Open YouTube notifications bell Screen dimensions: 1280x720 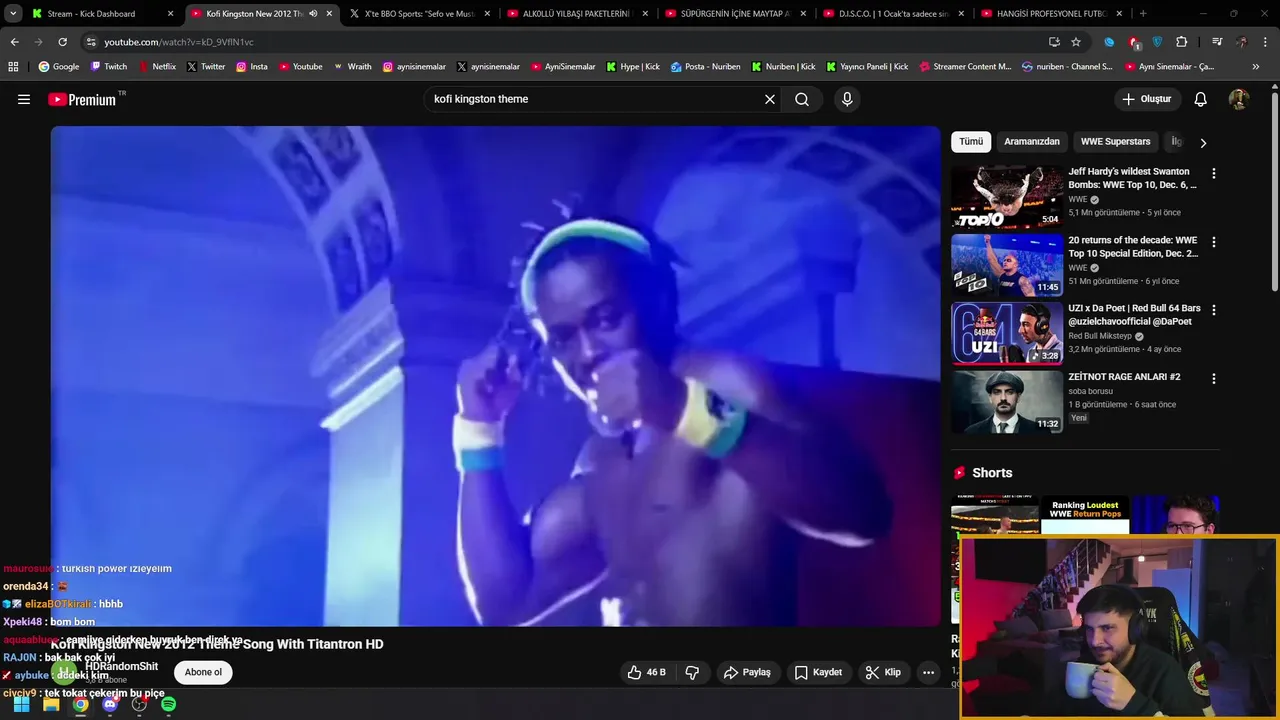[1201, 99]
